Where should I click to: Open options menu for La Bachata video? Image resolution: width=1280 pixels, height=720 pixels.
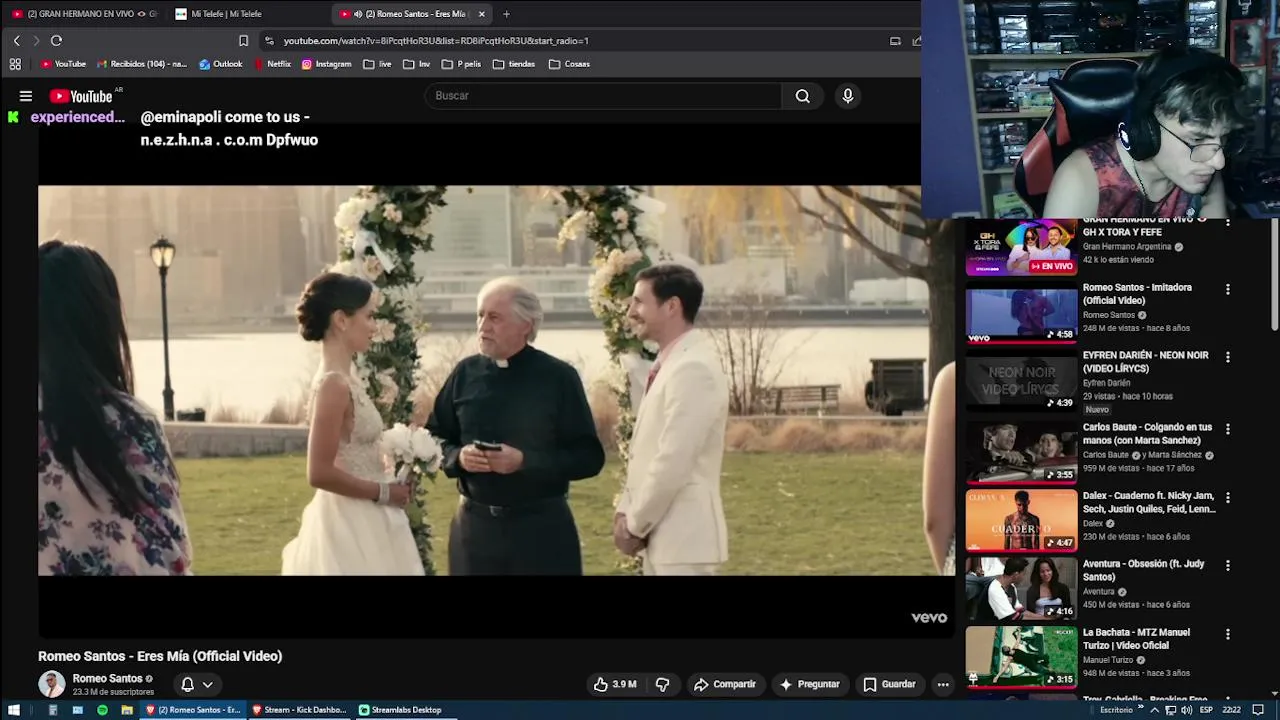tap(1228, 634)
